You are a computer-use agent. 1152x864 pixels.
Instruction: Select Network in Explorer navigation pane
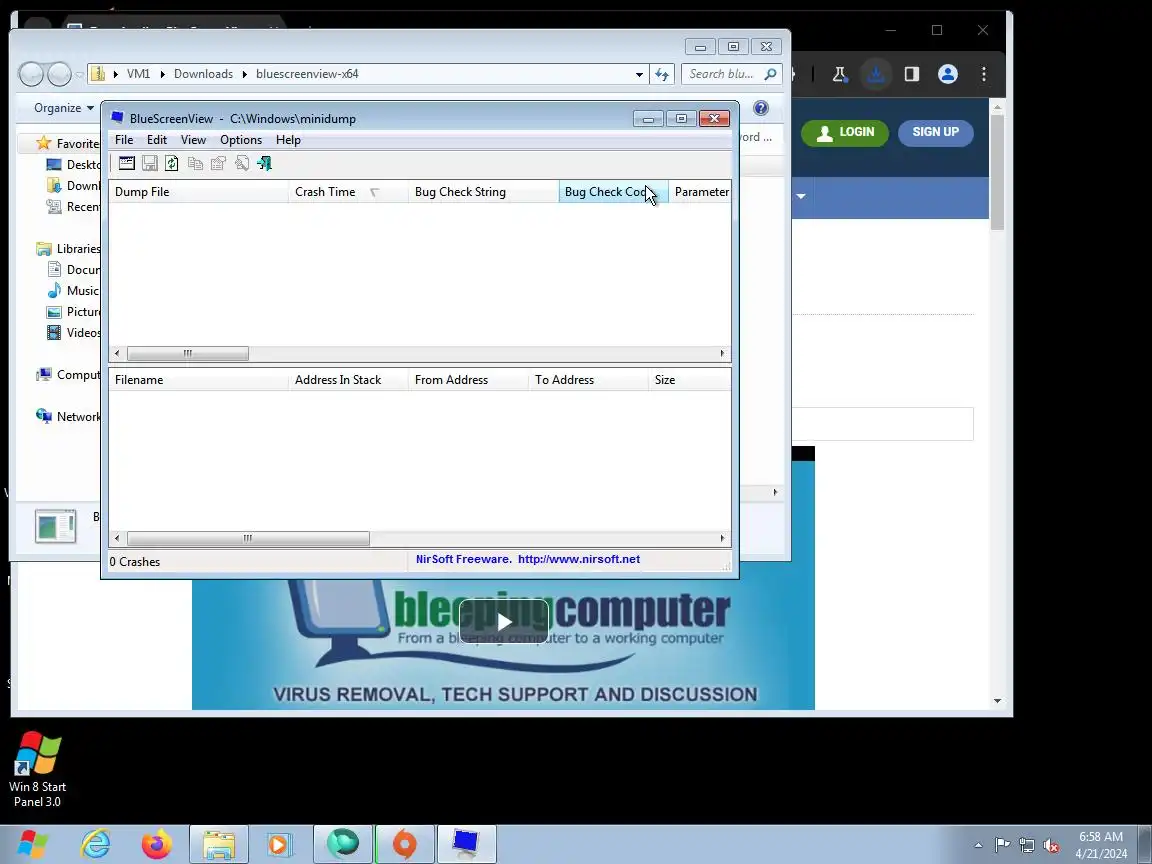(68, 417)
